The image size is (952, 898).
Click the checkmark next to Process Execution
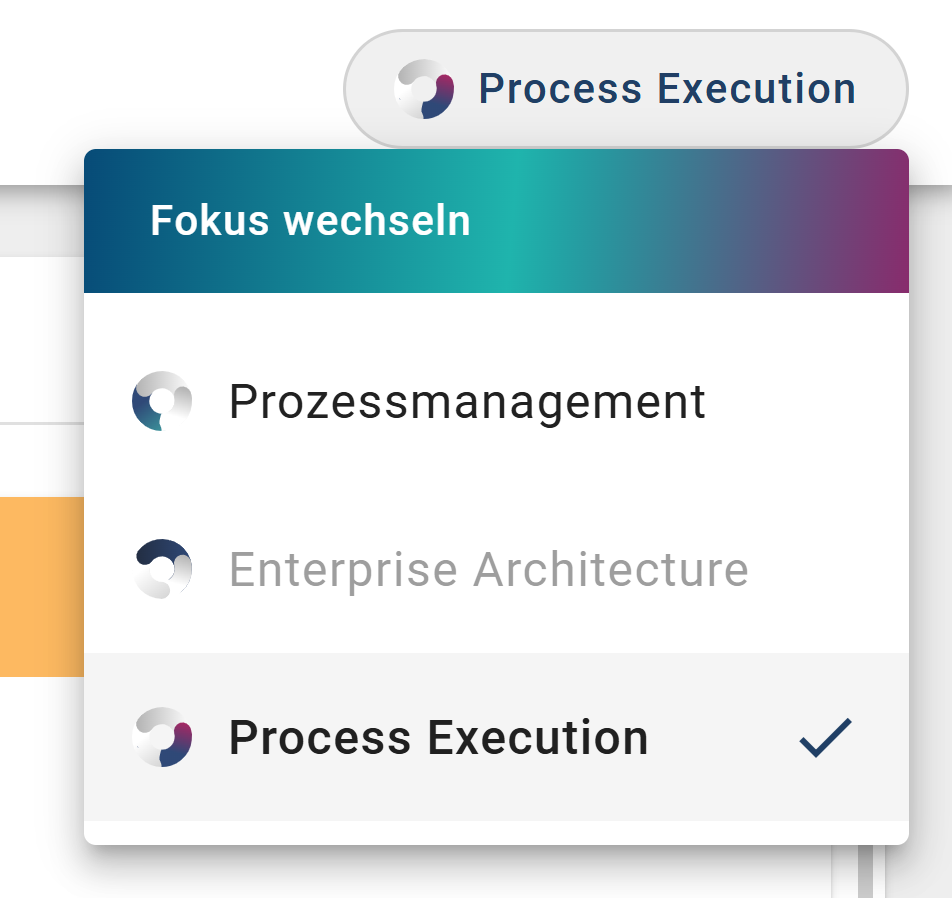click(824, 737)
